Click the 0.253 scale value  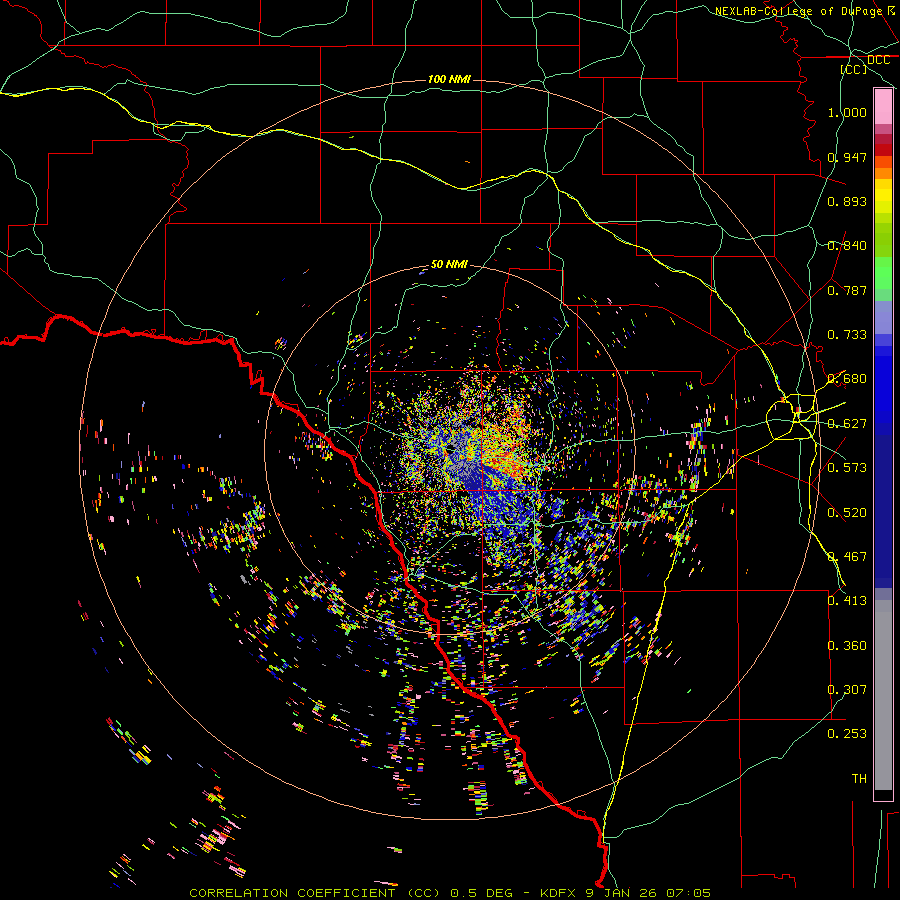point(847,734)
